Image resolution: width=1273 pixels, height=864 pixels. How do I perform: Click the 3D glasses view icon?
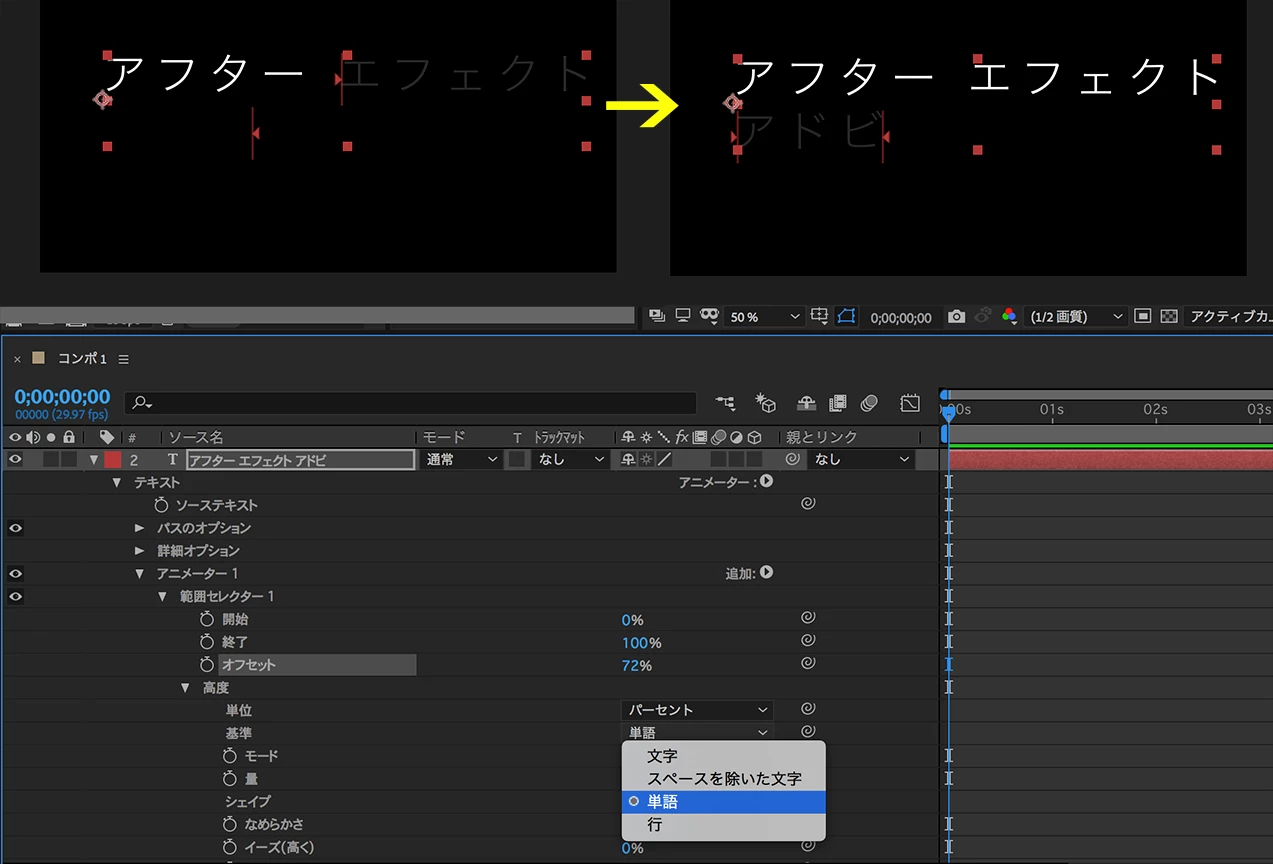pyautogui.click(x=710, y=316)
